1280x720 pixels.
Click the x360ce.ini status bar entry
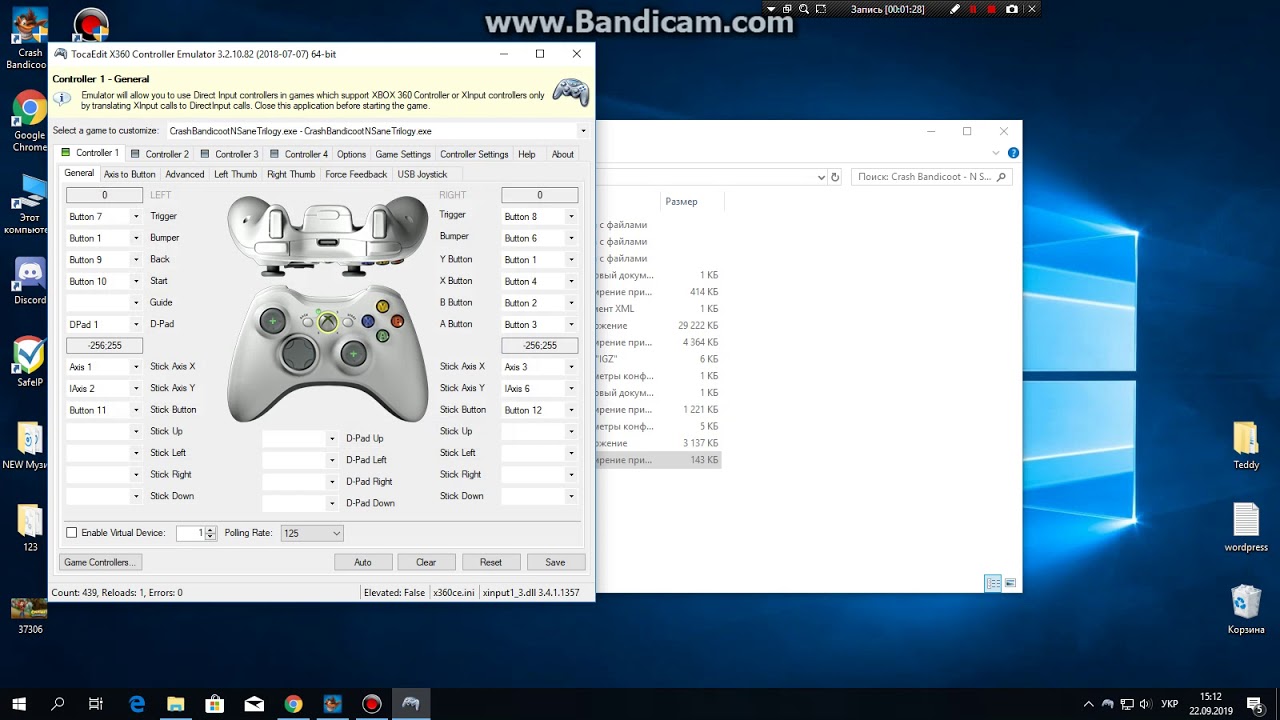(x=453, y=593)
